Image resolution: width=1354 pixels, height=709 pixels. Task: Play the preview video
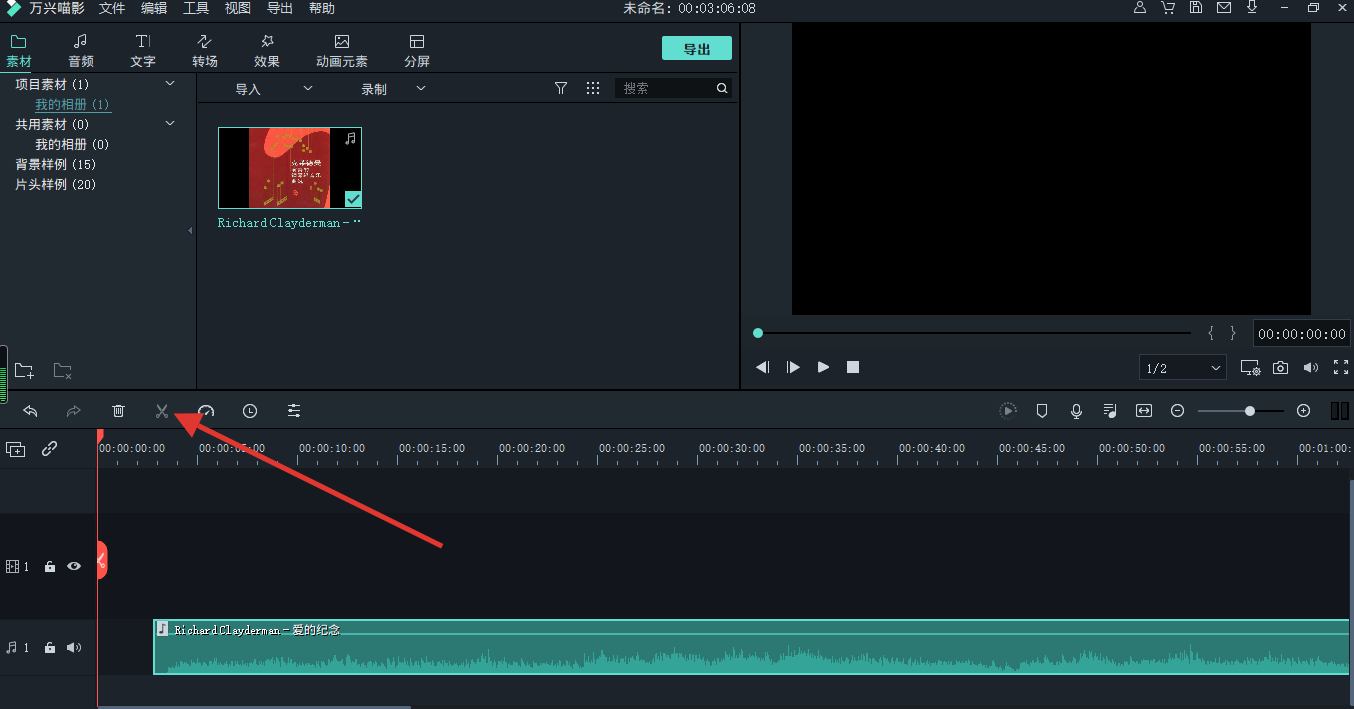tap(823, 367)
